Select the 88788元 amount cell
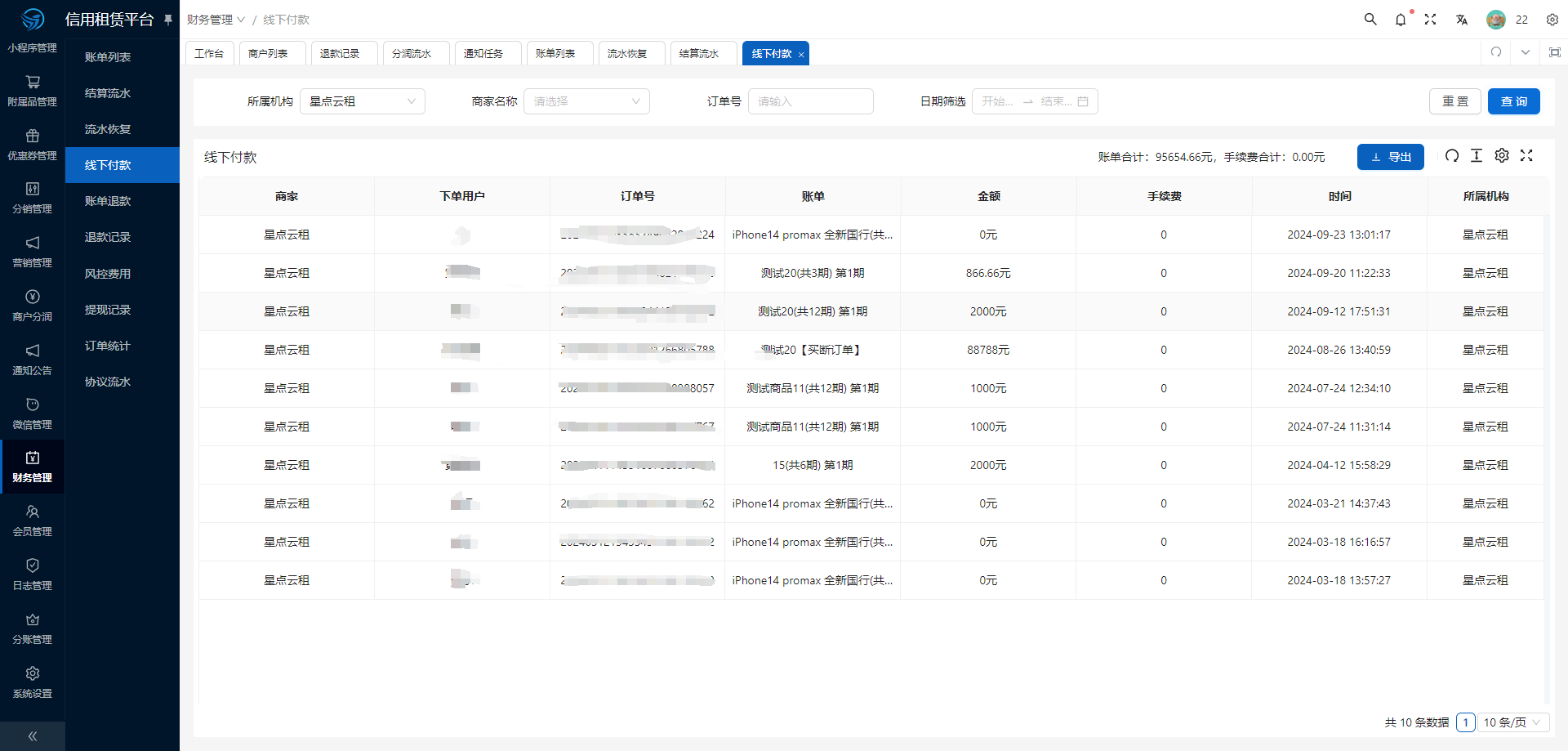 (988, 350)
